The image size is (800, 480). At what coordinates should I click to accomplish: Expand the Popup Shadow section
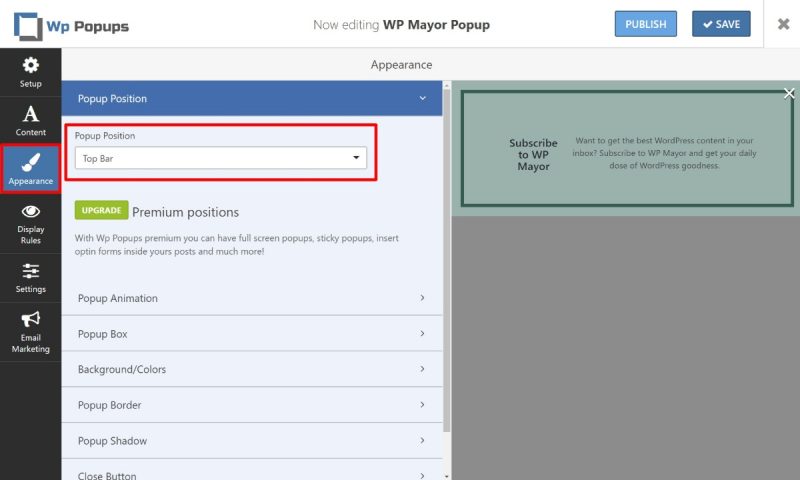click(x=252, y=441)
